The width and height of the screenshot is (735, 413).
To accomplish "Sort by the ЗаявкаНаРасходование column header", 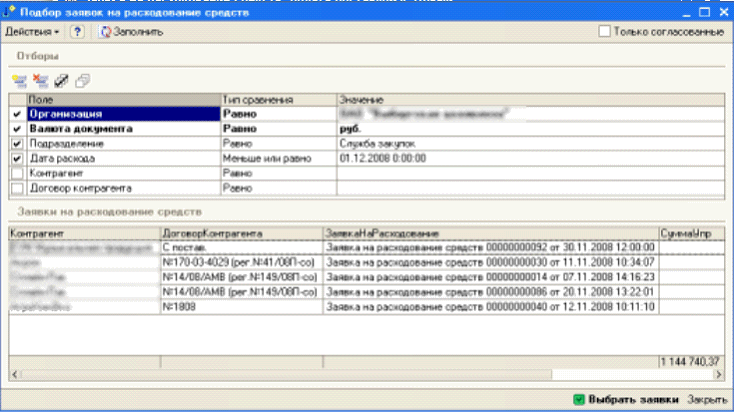I will tap(491, 233).
